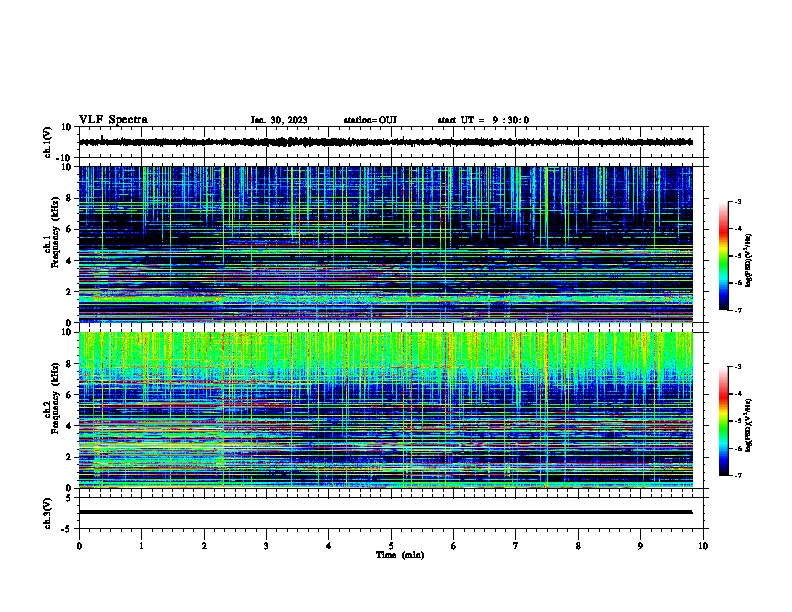Click time axis tick label "7"

516,546
